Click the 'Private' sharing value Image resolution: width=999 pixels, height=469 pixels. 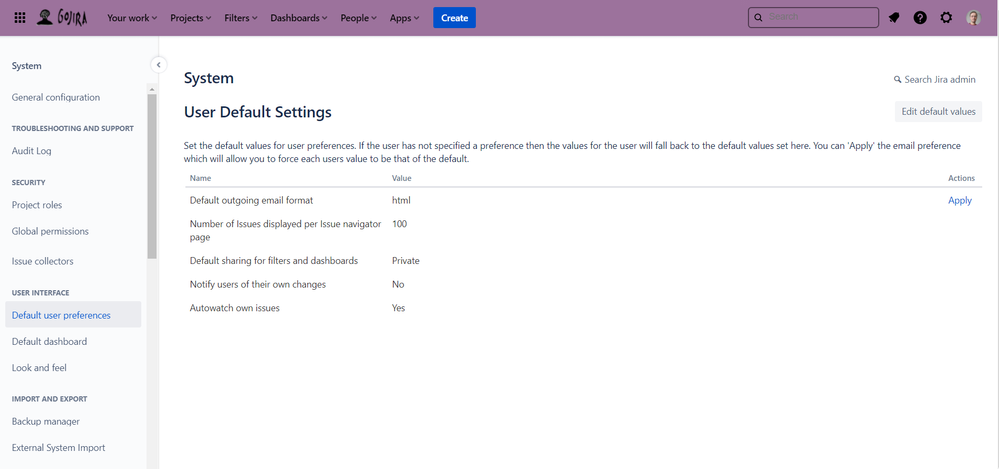[406, 261]
